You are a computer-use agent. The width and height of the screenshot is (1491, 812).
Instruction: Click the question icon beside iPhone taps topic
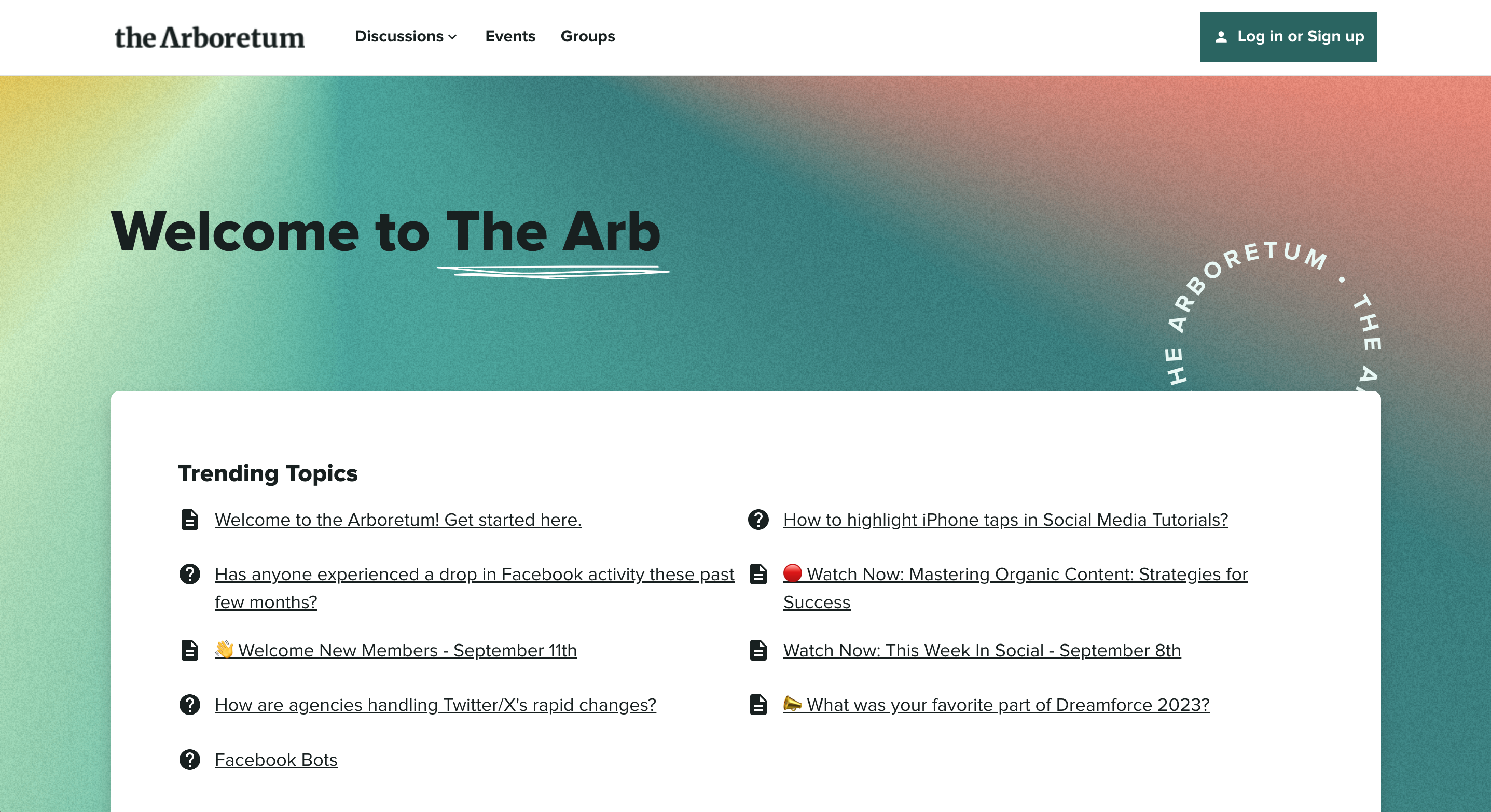click(x=758, y=520)
